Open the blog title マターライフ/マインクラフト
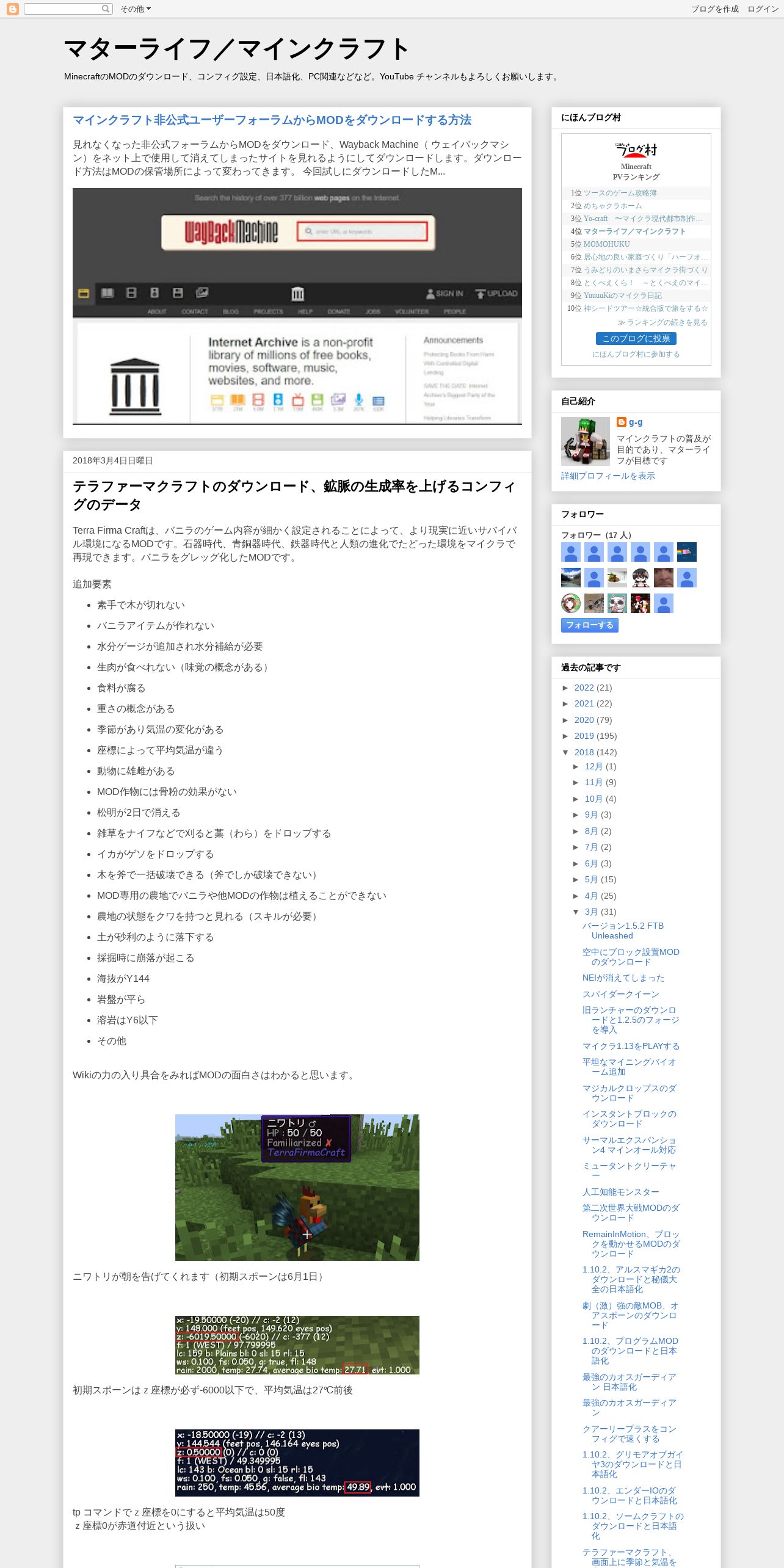 (236, 49)
